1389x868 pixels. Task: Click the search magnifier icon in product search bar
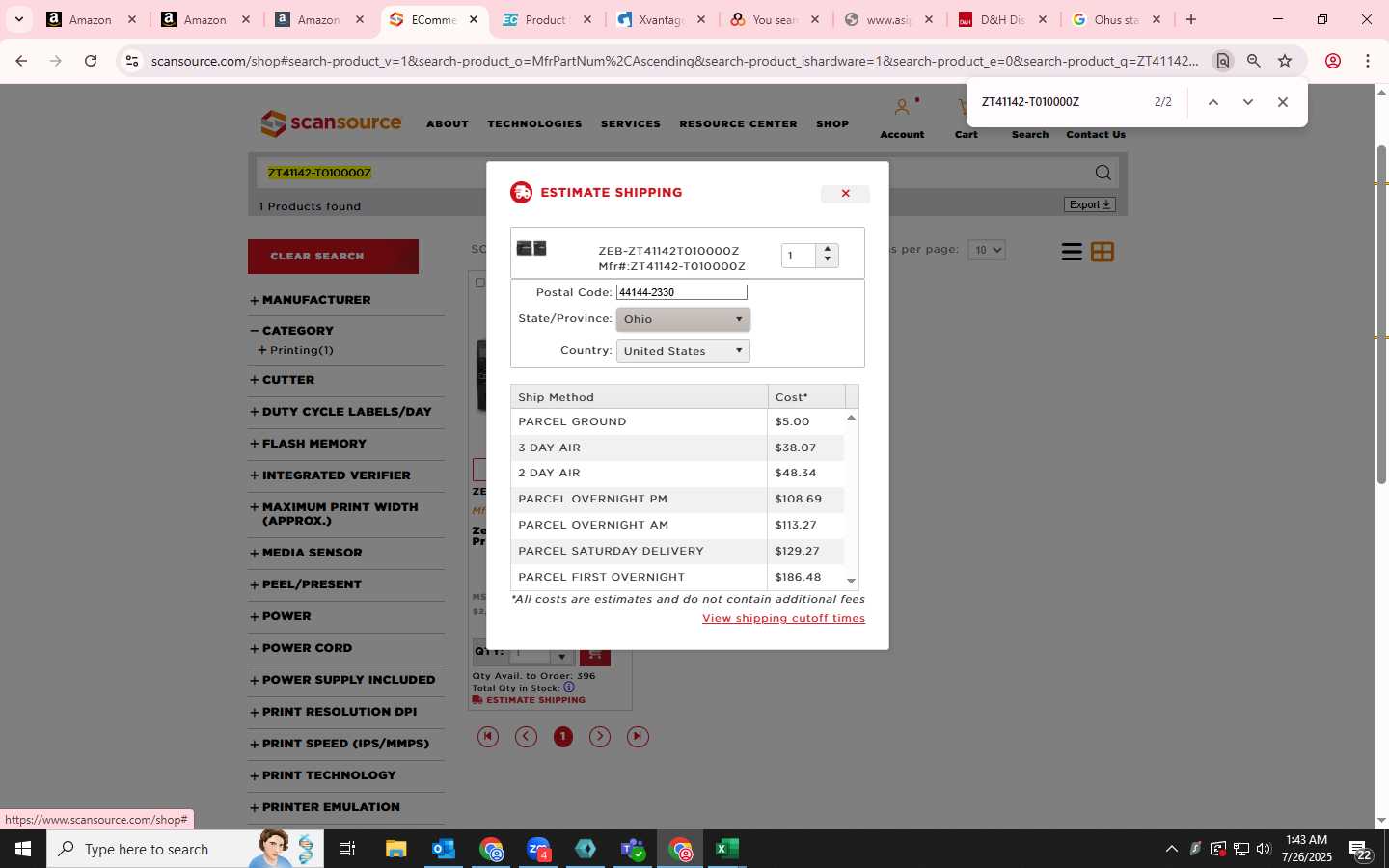point(1103,173)
